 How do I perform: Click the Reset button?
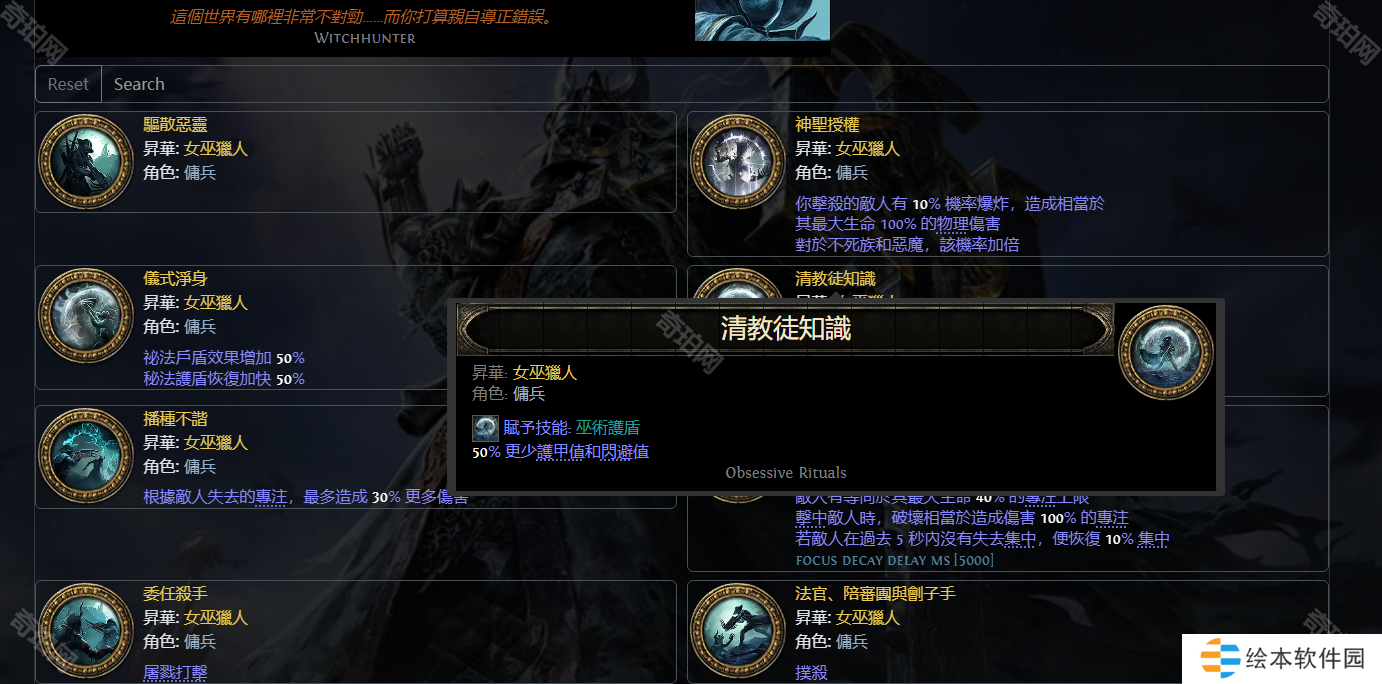(68, 84)
